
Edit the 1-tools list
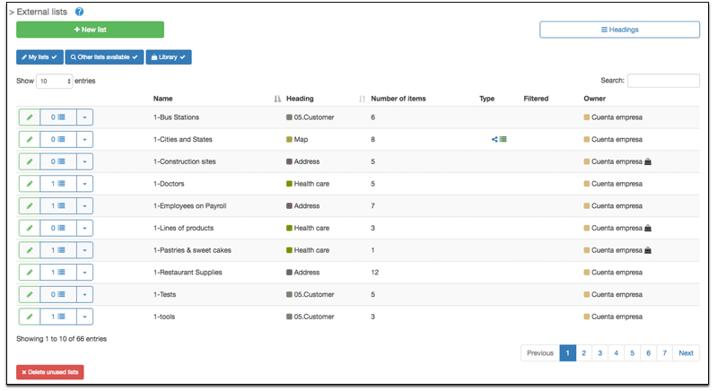(x=29, y=317)
